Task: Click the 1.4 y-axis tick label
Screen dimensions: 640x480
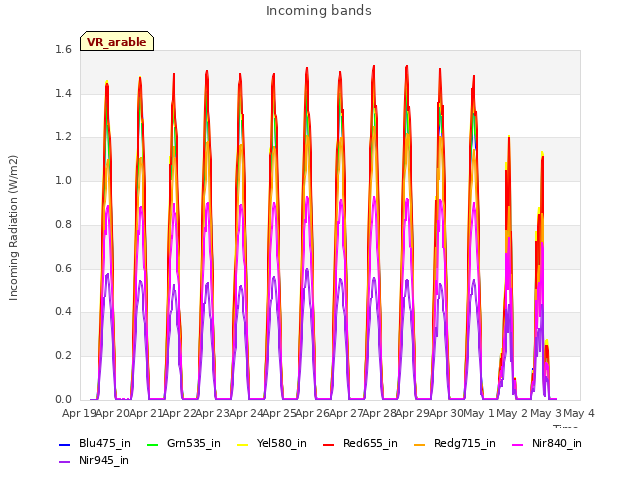Action: point(63,93)
